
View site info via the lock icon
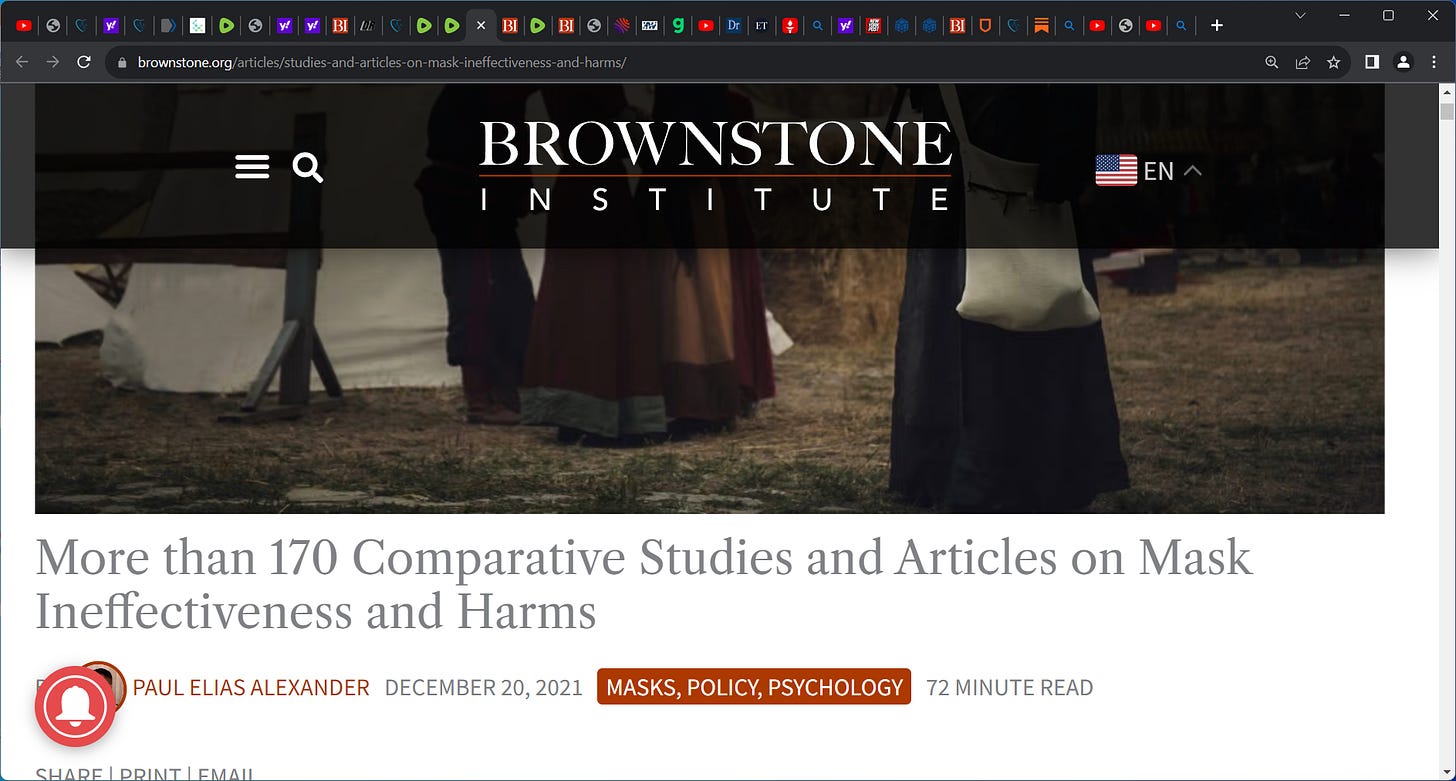pos(122,62)
